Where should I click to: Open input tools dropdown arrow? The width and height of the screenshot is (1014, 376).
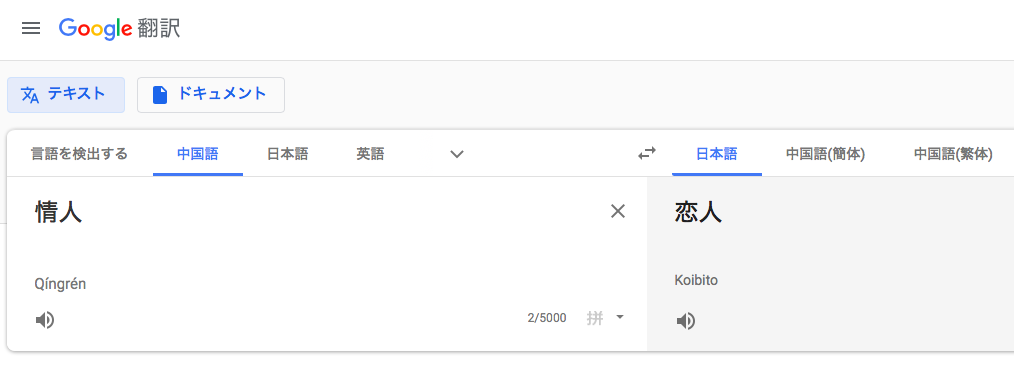point(620,317)
